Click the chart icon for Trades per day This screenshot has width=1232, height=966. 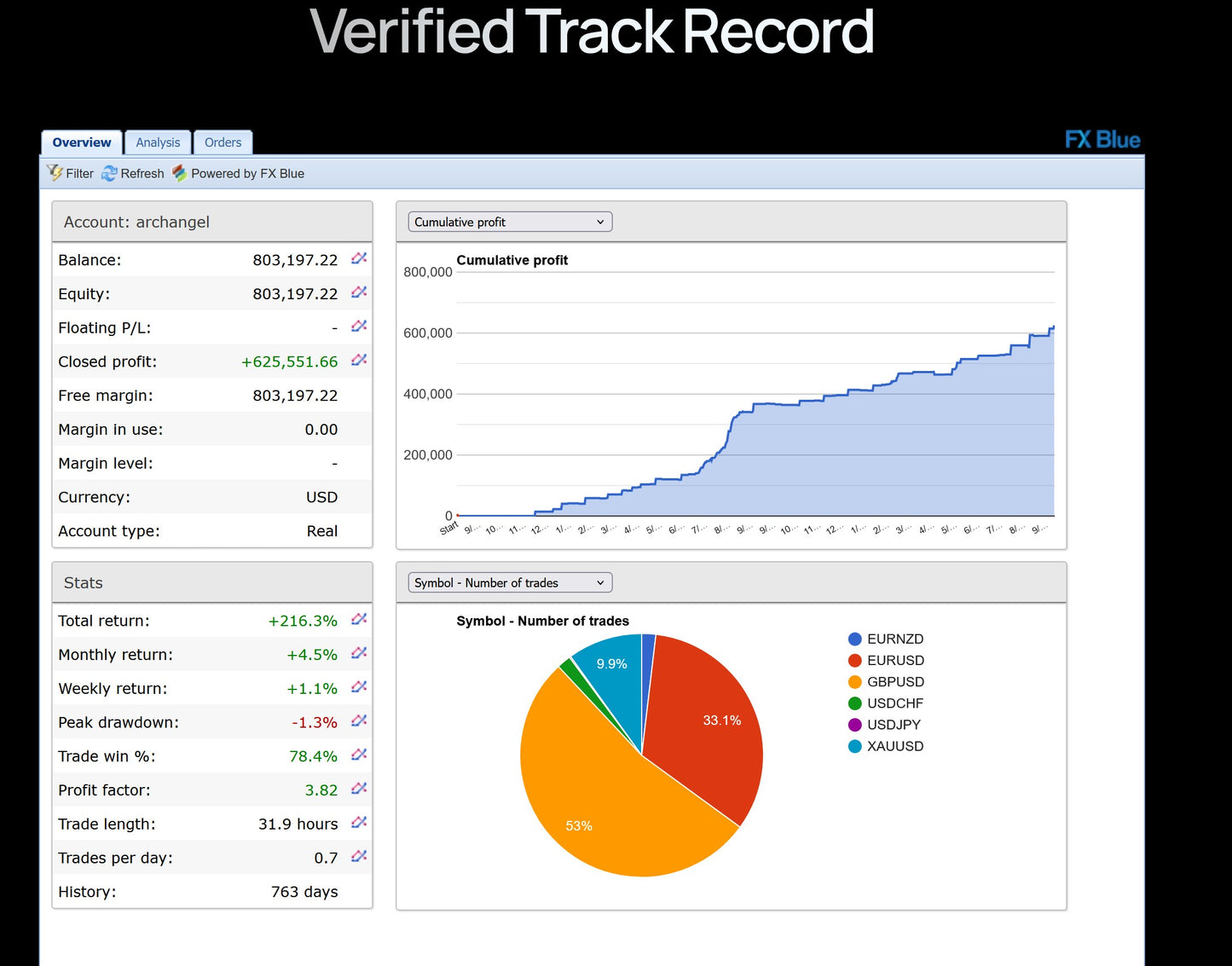click(359, 857)
